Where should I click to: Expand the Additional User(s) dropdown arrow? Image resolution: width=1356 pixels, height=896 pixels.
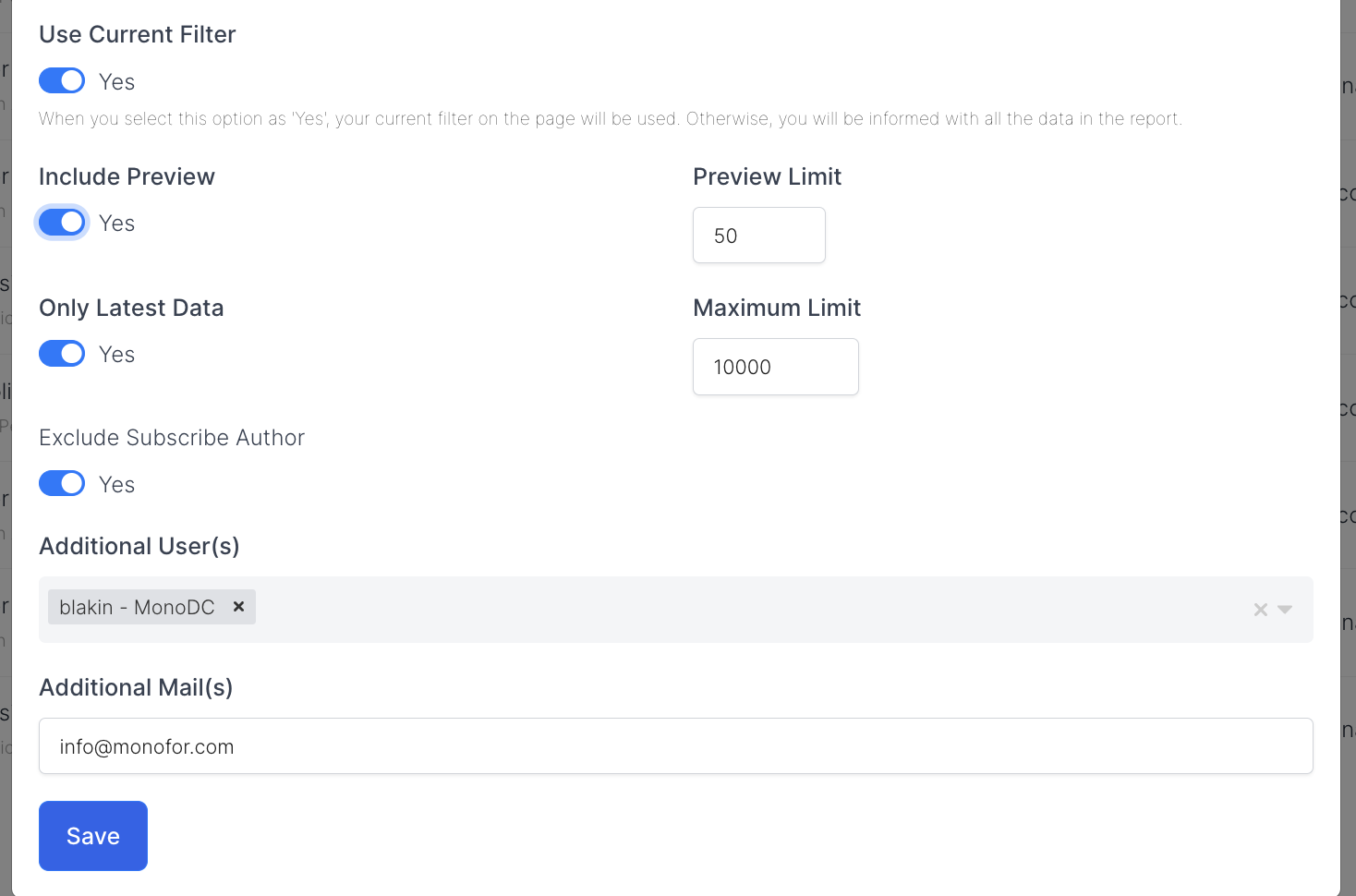1285,610
